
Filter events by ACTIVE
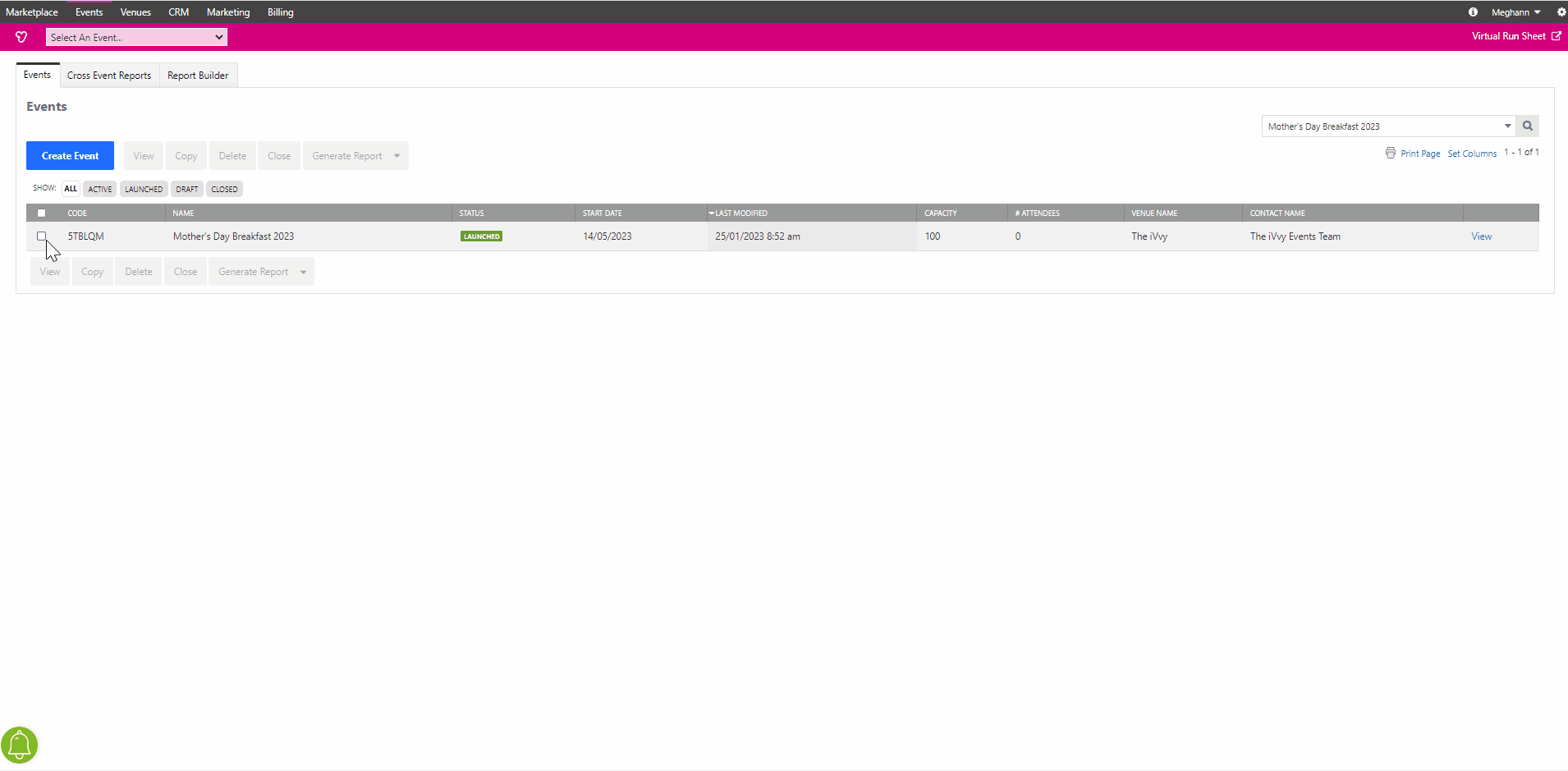(100, 189)
